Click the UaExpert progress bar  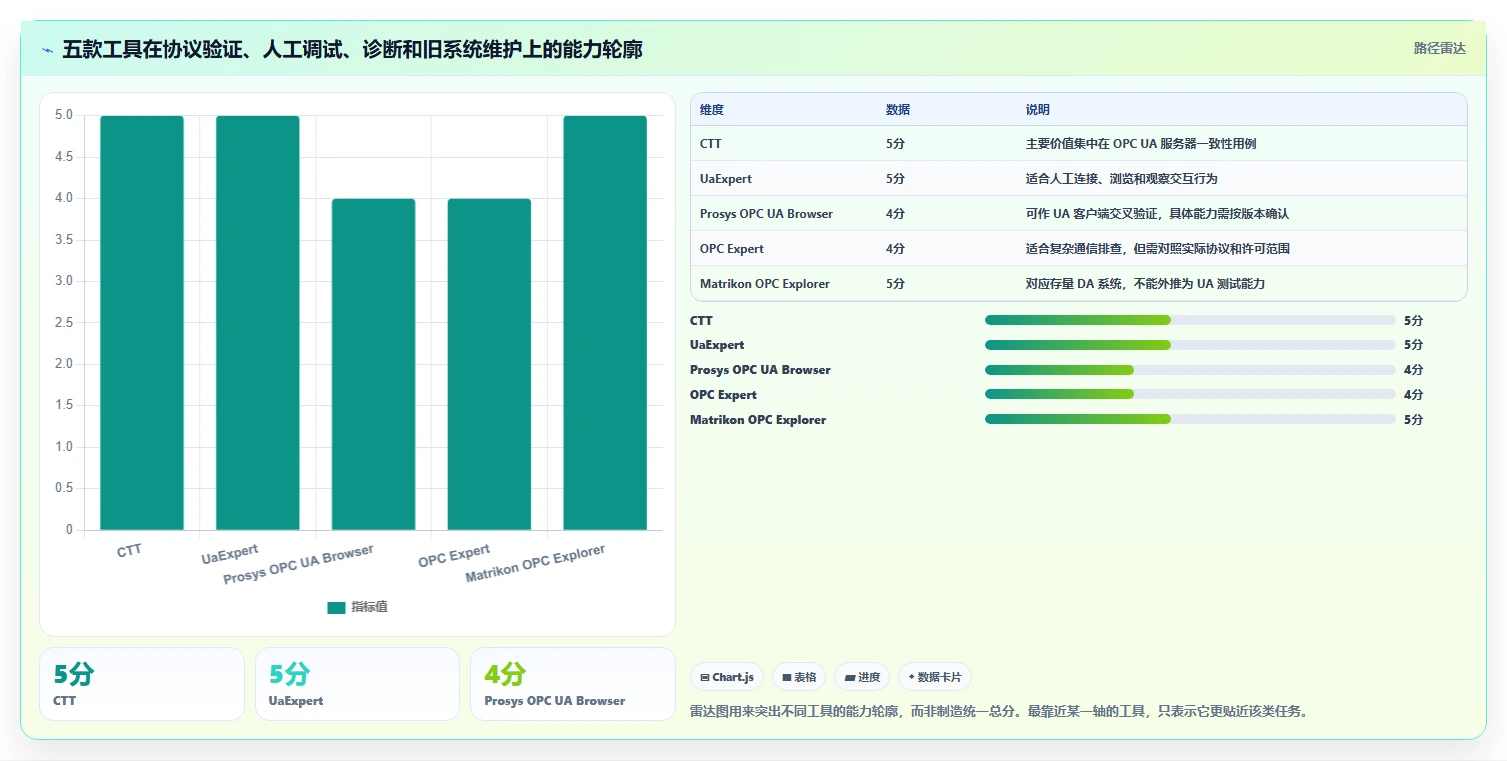(1190, 345)
